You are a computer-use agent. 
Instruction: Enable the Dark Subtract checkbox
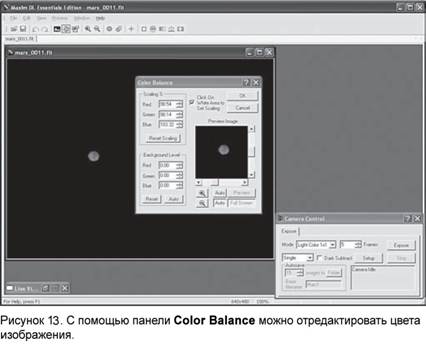320,258
